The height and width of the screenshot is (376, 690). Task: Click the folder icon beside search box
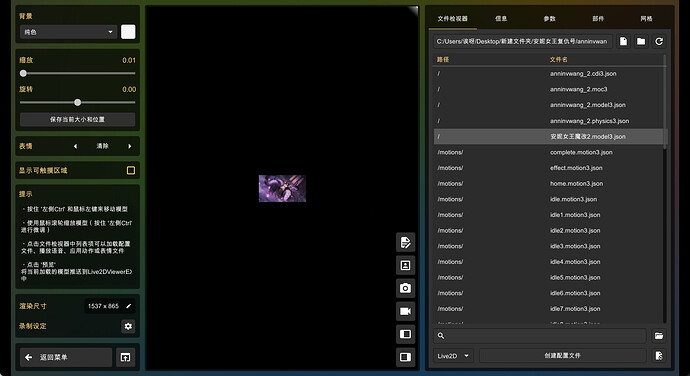point(659,336)
